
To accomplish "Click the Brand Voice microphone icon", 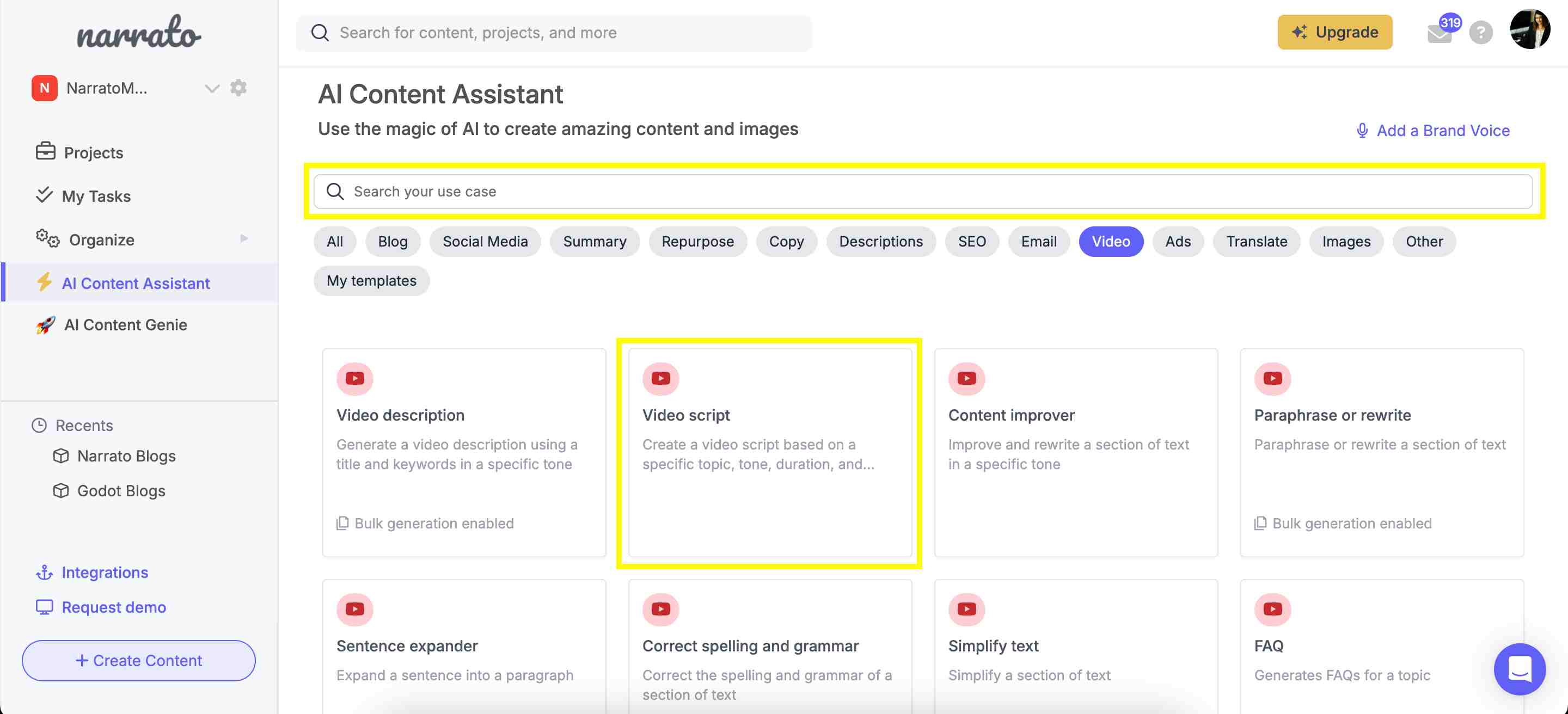I will 1362,130.
